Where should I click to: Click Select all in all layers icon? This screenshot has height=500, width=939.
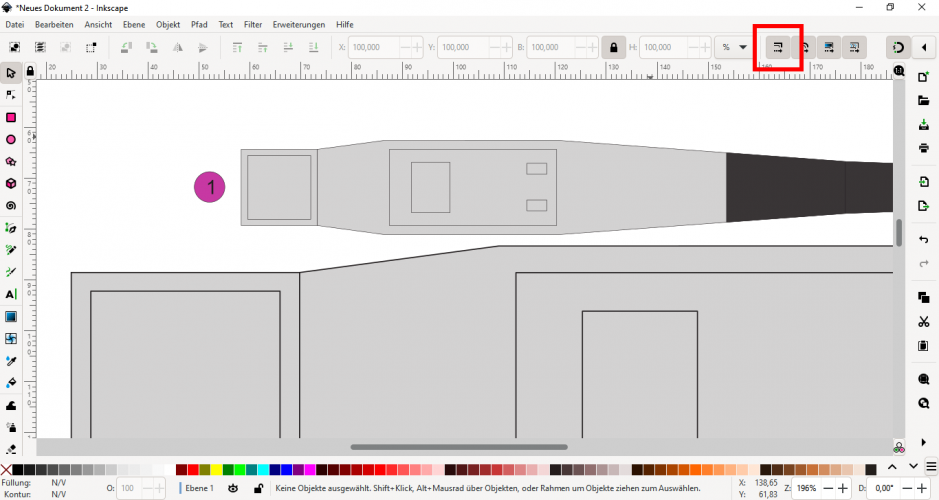(x=40, y=47)
